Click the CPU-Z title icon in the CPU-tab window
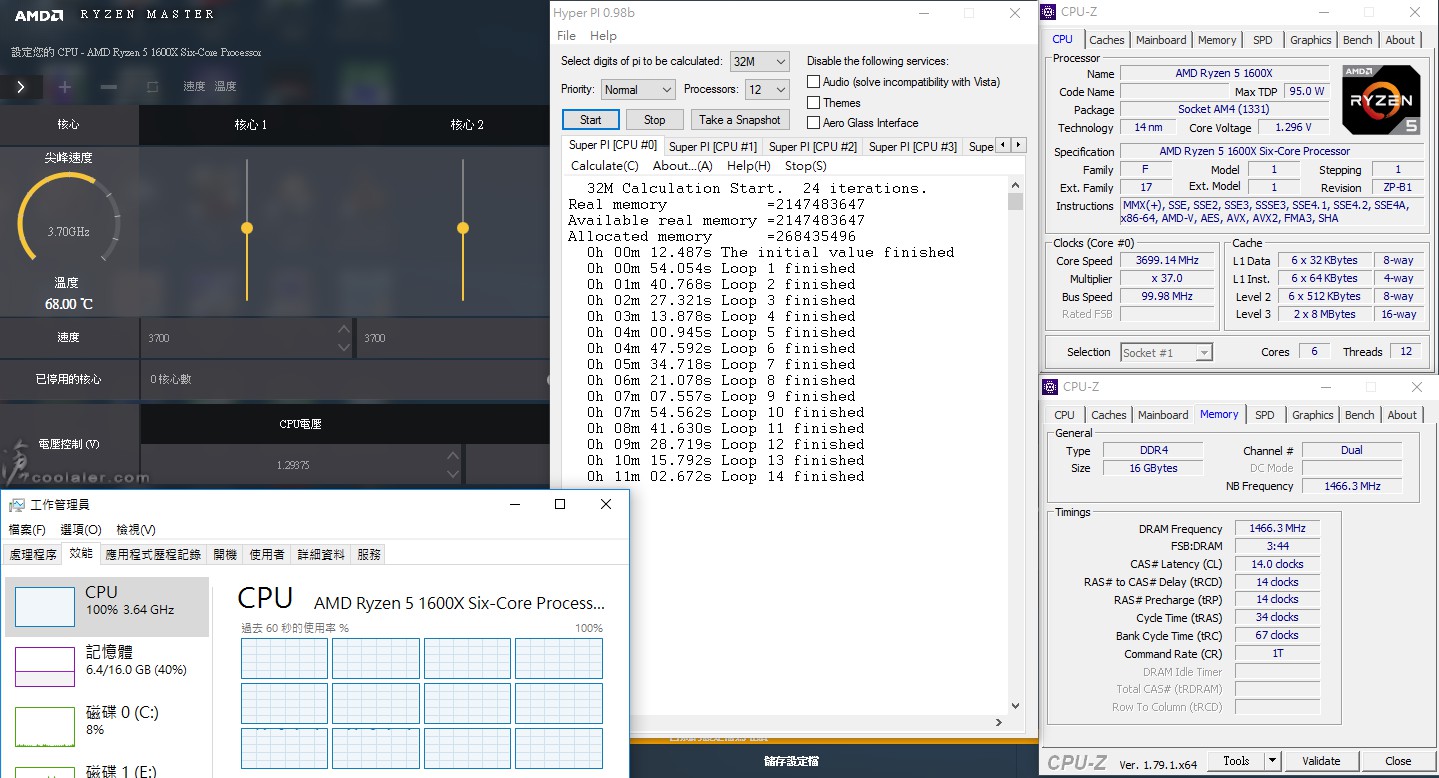This screenshot has width=1439, height=778. [1049, 12]
